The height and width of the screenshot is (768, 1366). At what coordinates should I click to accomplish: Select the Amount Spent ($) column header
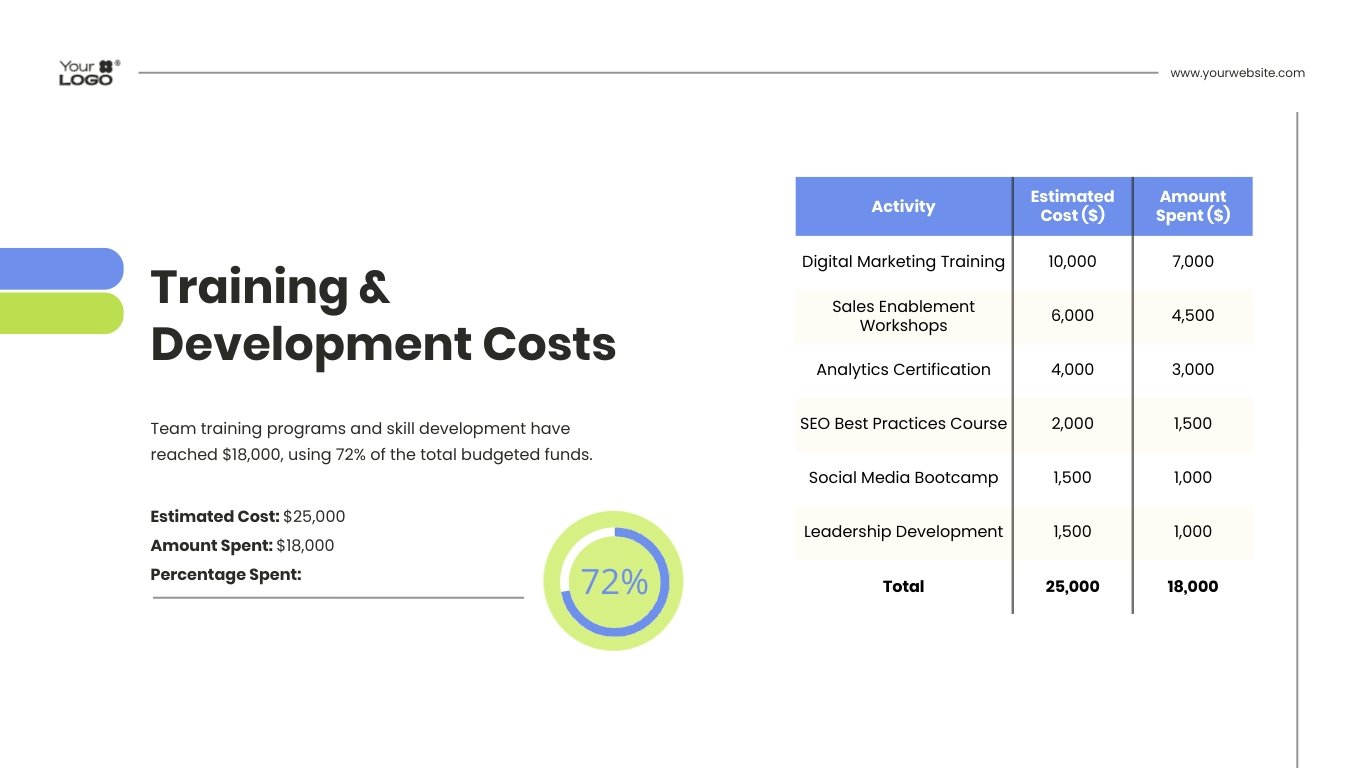pos(1192,206)
